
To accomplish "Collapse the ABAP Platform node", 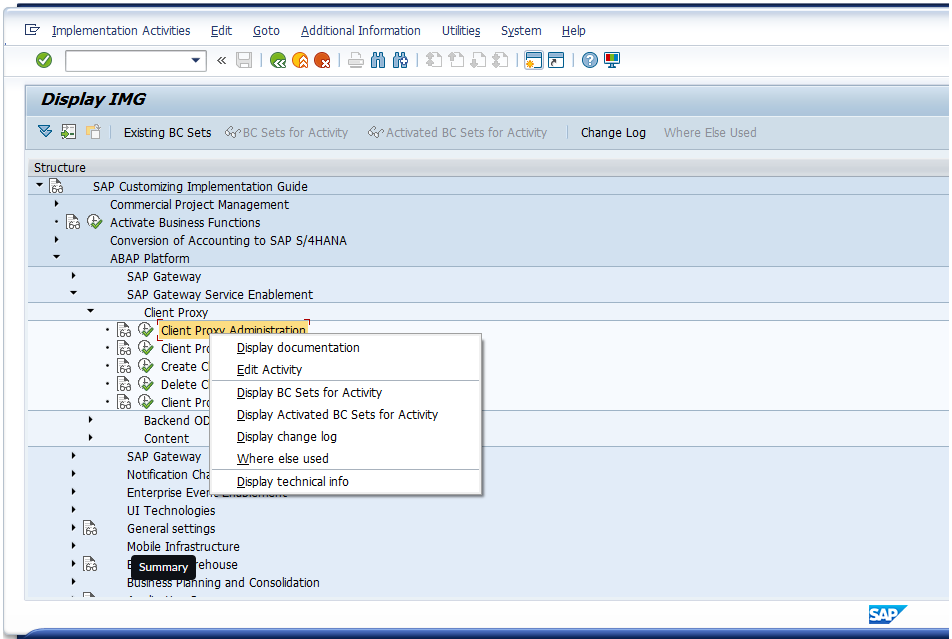I will (x=56, y=257).
